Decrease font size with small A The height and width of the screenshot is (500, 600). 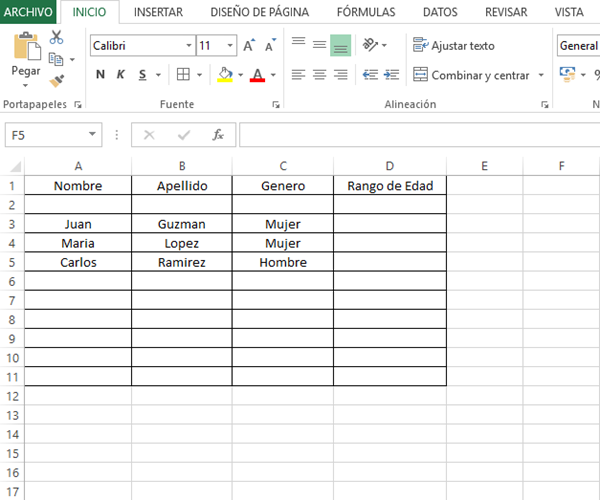(x=270, y=46)
